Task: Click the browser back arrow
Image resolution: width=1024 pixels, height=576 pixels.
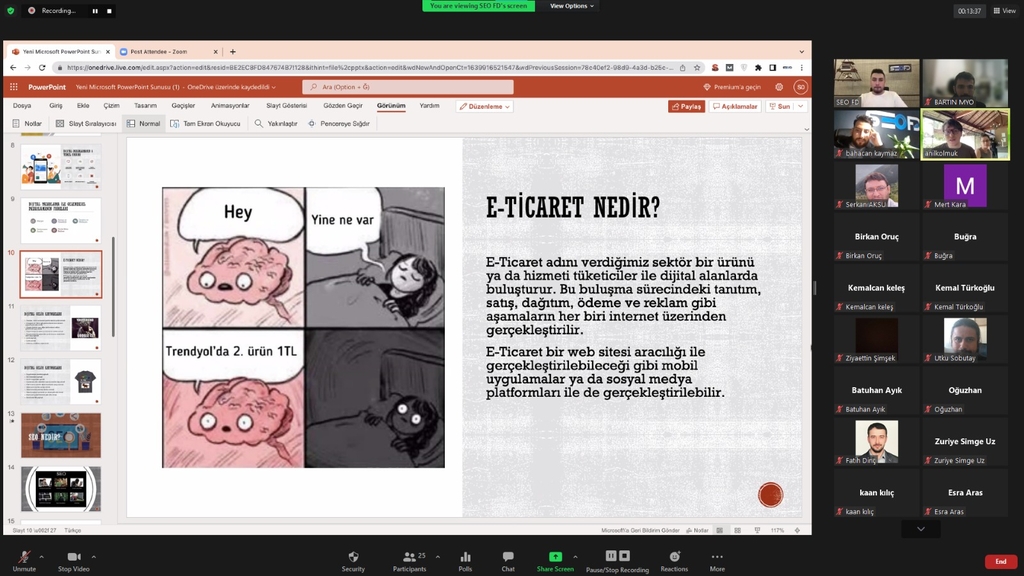Action: [13, 67]
